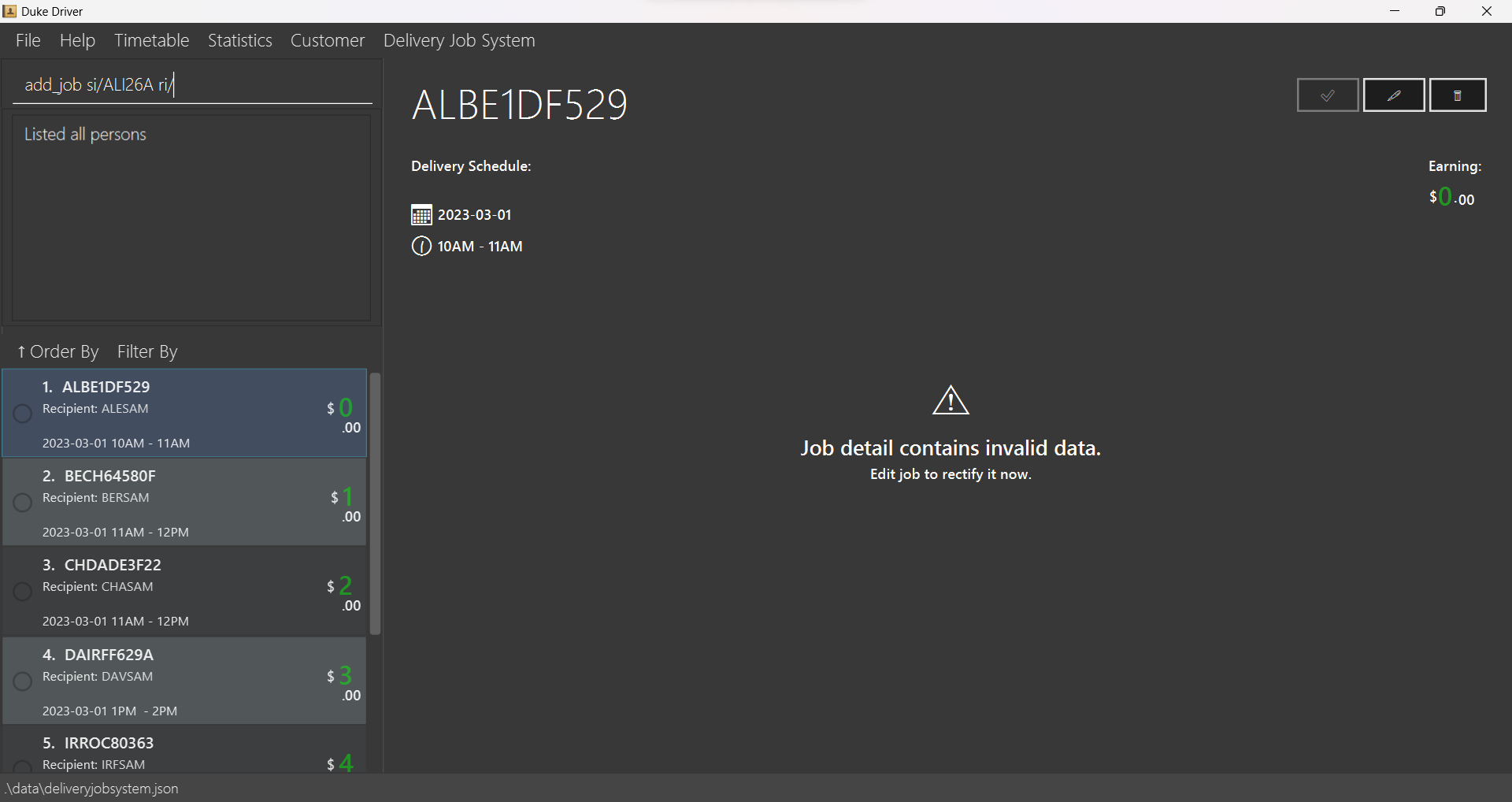Click 'Job detail contains invalid data.' message
1512x802 pixels.
[x=951, y=448]
